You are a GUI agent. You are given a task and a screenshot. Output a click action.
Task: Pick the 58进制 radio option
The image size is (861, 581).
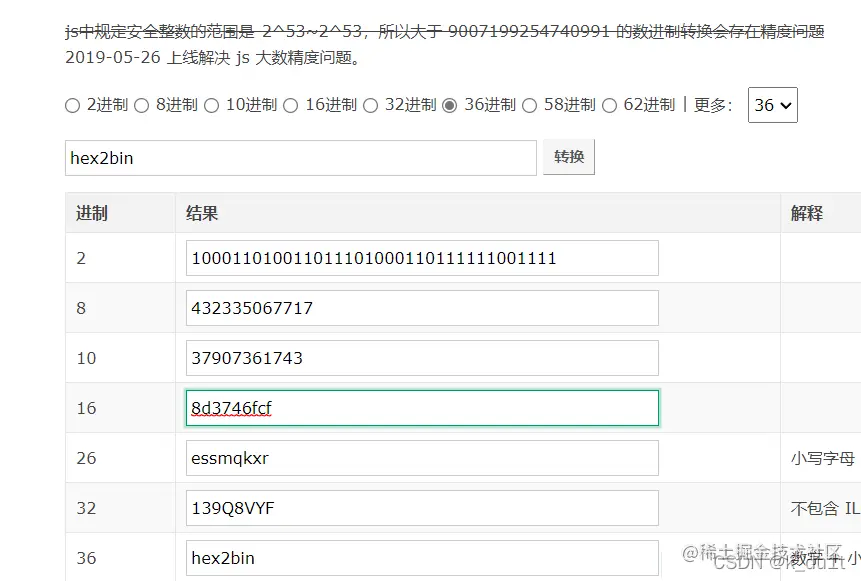tap(529, 105)
